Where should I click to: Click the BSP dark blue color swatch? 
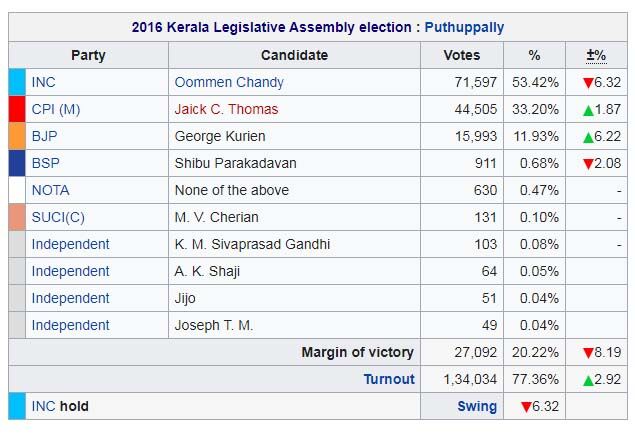(17, 163)
